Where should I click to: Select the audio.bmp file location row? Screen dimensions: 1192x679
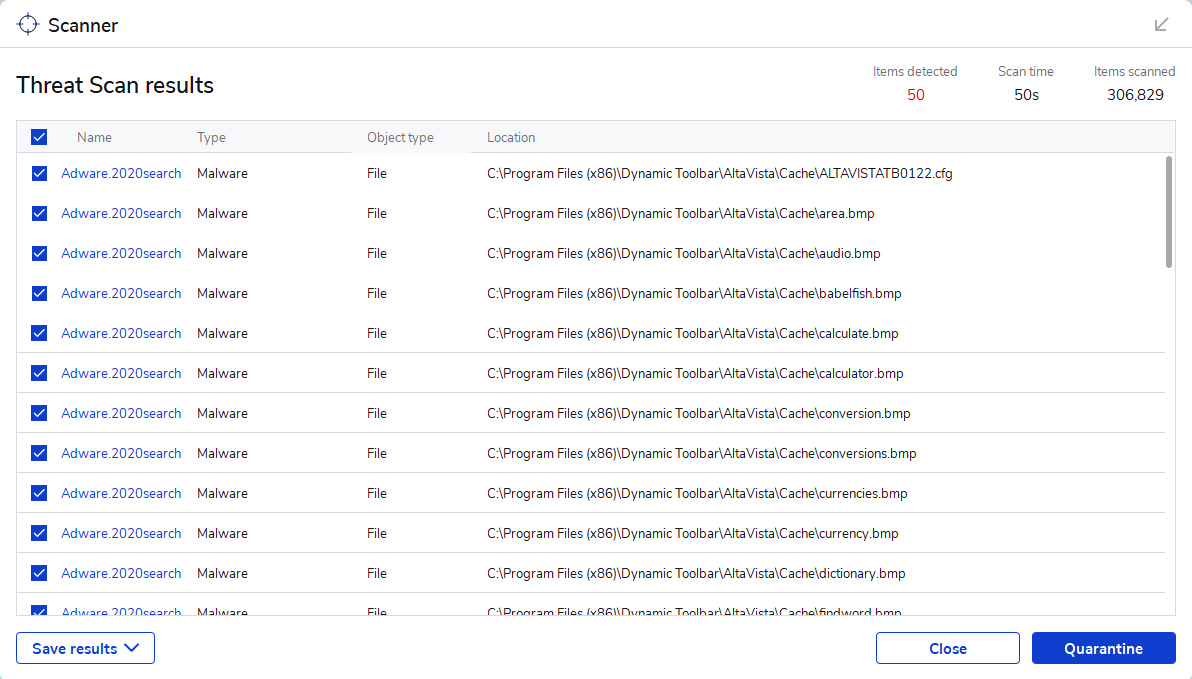tap(683, 253)
